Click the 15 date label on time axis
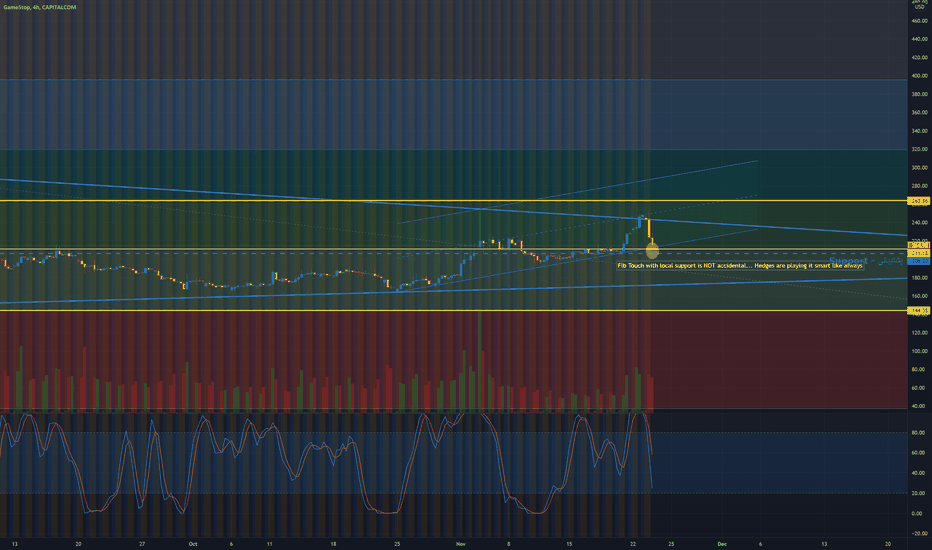This screenshot has width=932, height=550. 569,544
